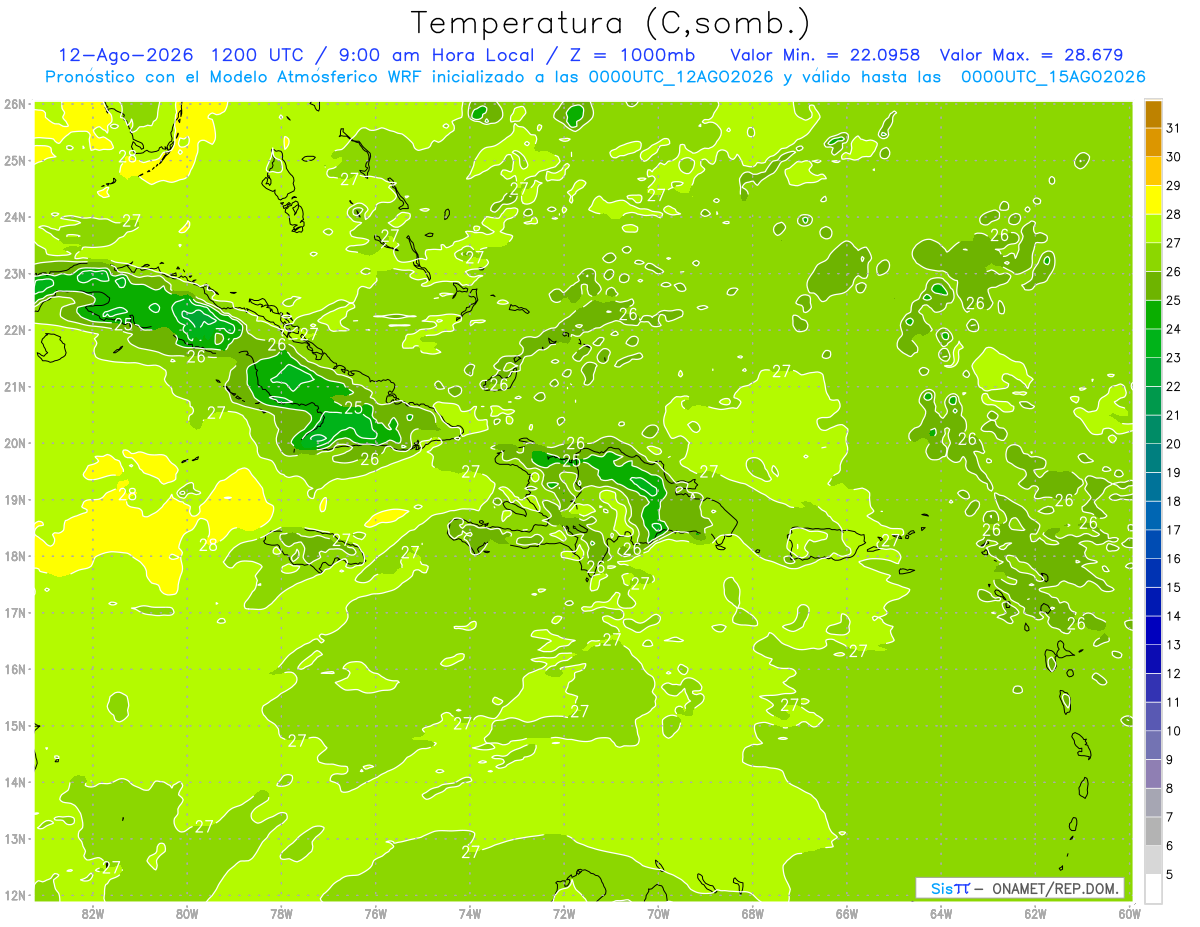Click the "23N" latitude axis label
Image resolution: width=1200 pixels, height=927 pixels.
tap(15, 274)
